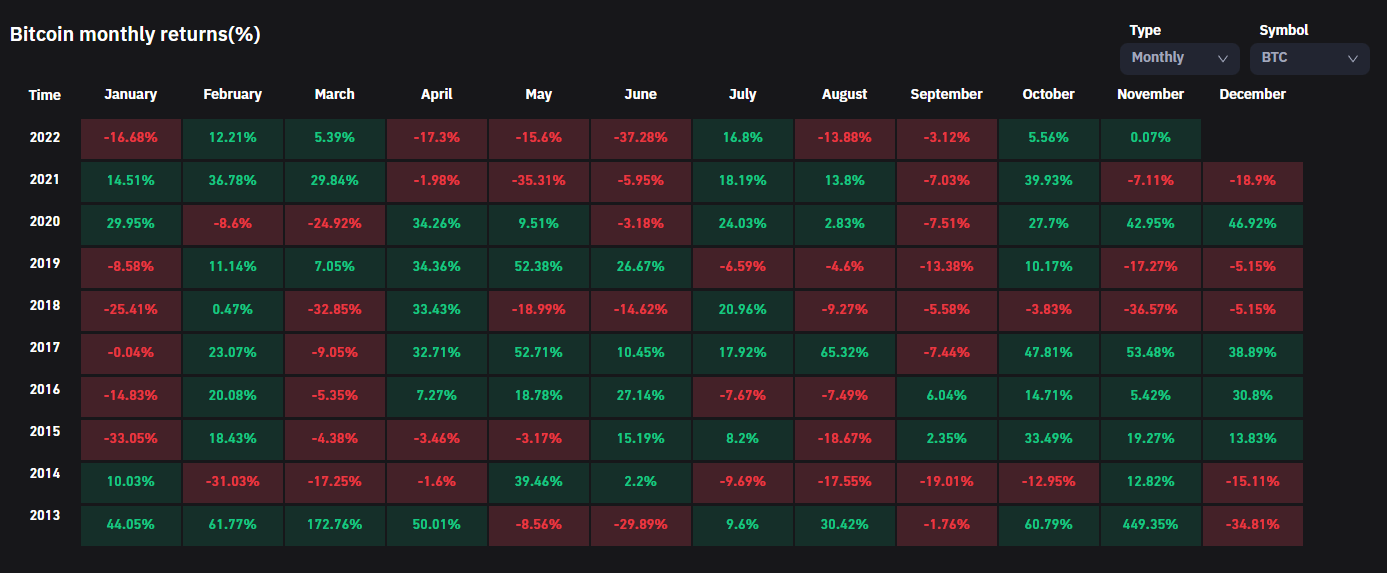1387x573 pixels.
Task: Click the Bitcoin monthly returns(%) title
Action: (135, 34)
